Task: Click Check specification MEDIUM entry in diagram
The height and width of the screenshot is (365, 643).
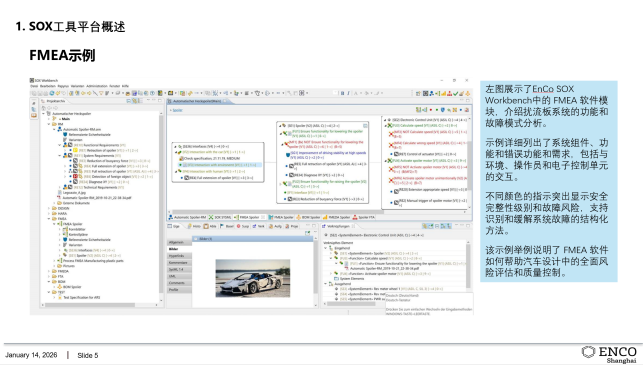Action: point(209,158)
